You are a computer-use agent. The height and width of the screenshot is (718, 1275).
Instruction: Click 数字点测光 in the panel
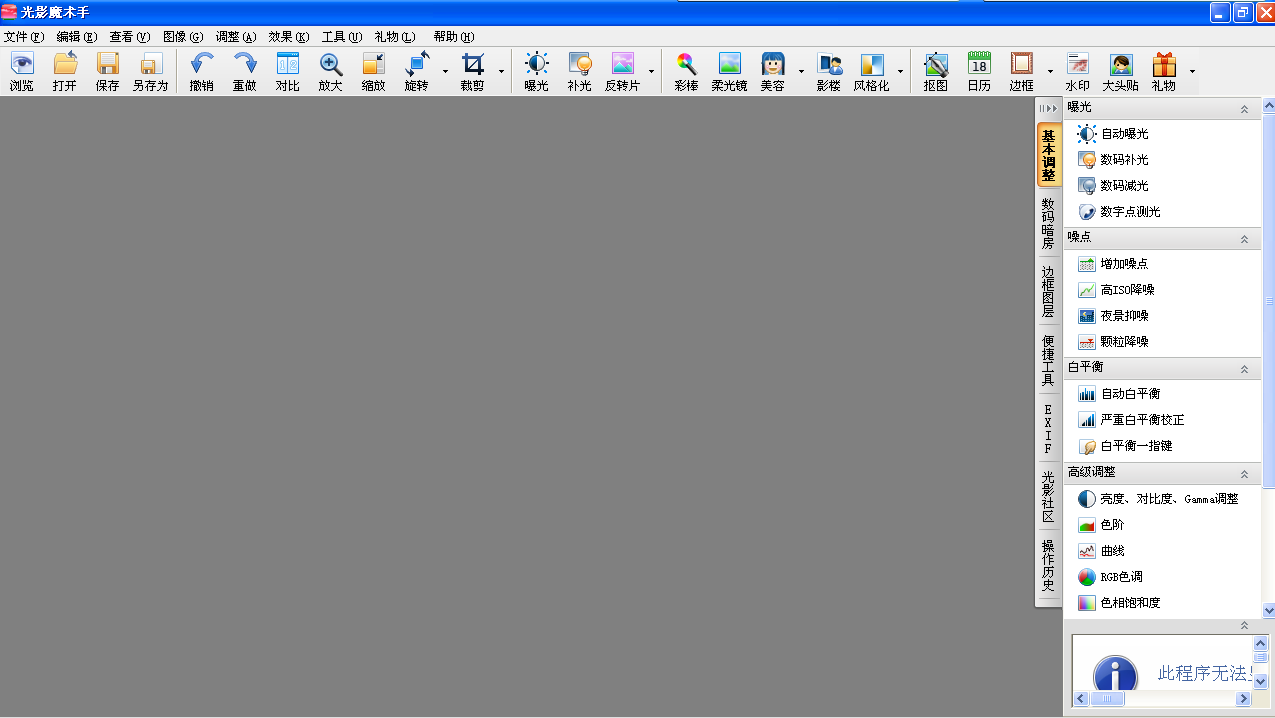point(1119,212)
